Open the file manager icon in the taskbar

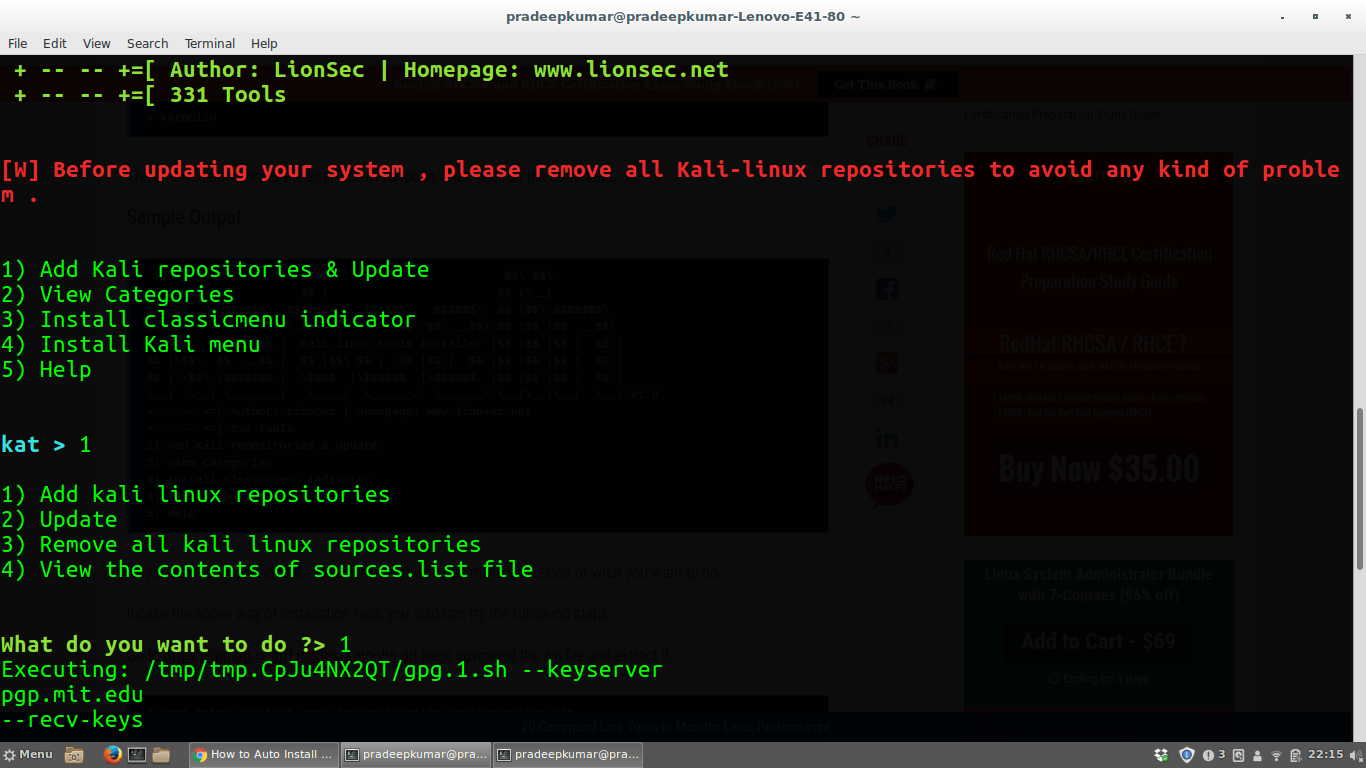(160, 755)
